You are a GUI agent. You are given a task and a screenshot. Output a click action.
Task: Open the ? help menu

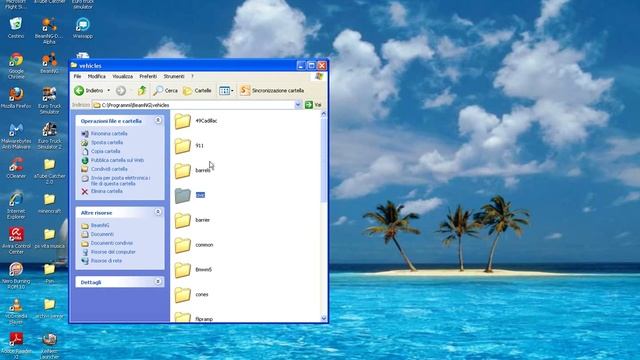click(x=192, y=76)
